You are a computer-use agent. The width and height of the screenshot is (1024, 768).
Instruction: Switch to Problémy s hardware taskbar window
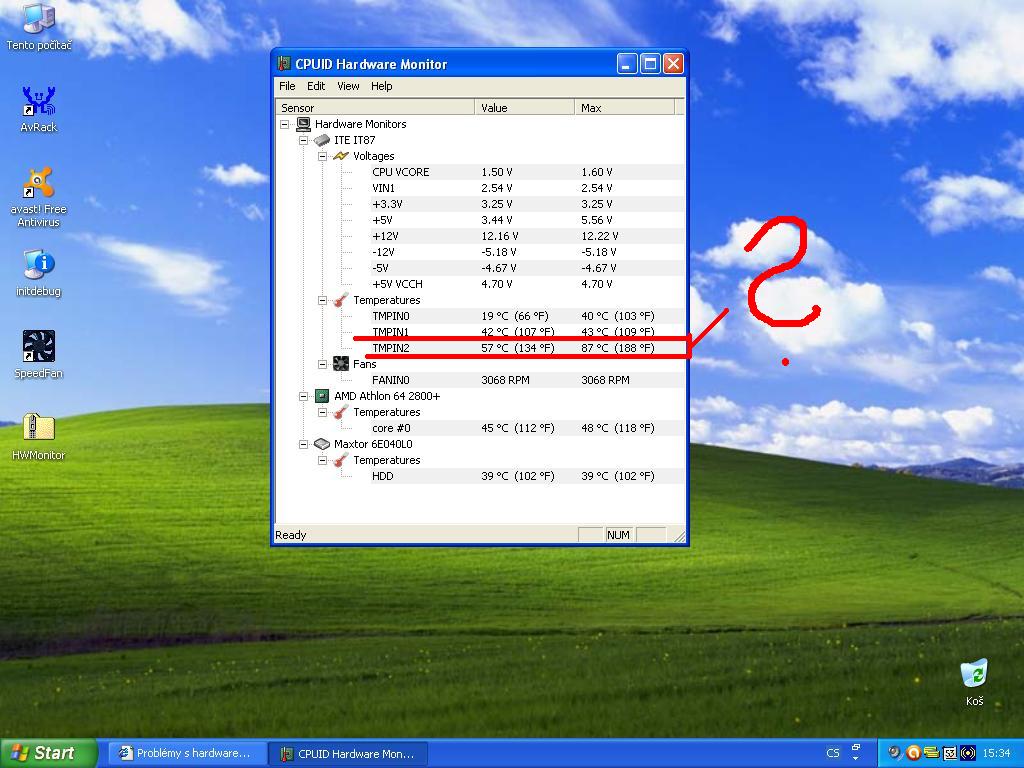click(185, 753)
